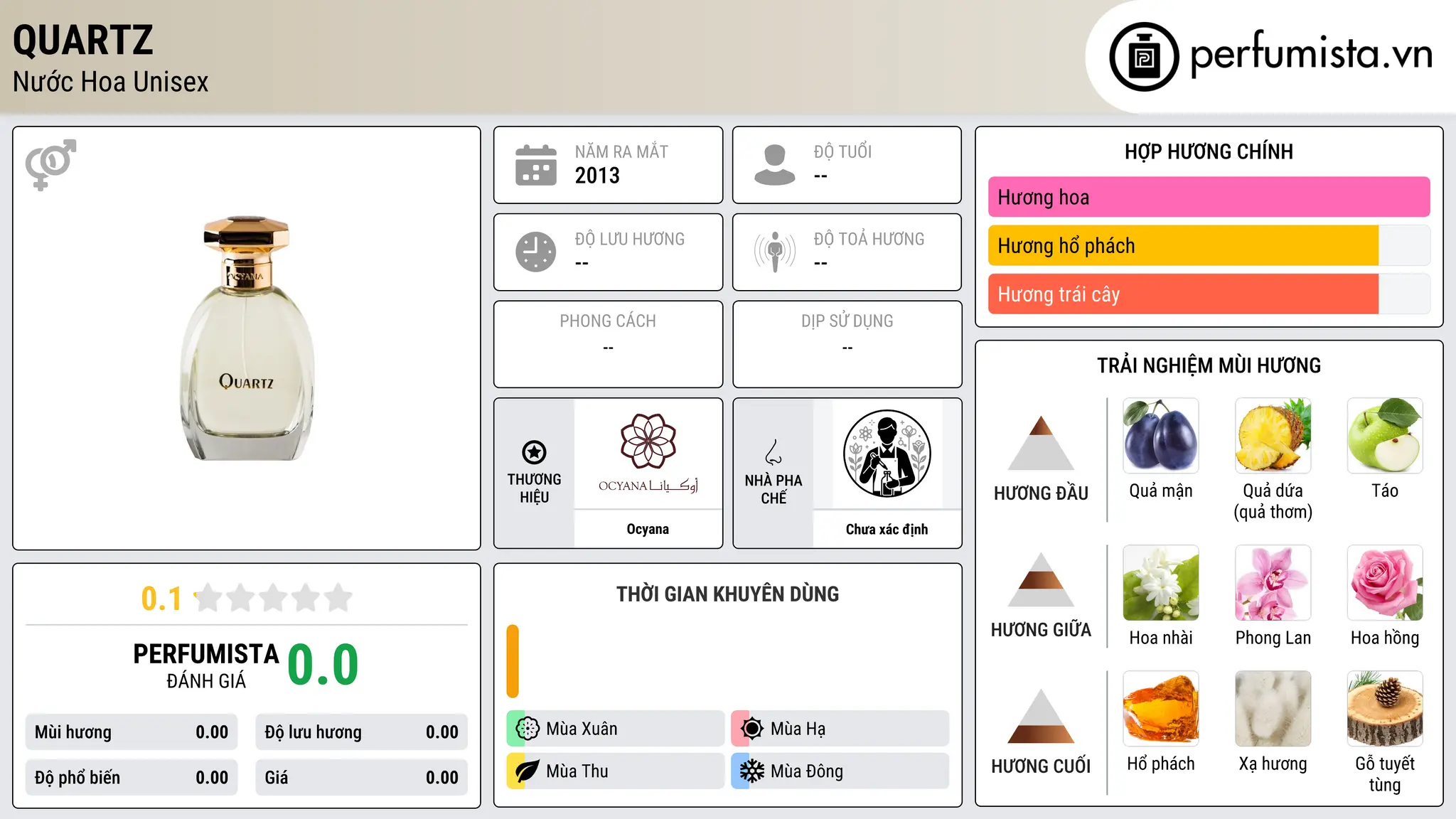Click the sillage projection icon
Viewport: 1456px width, 819px height.
(x=775, y=252)
